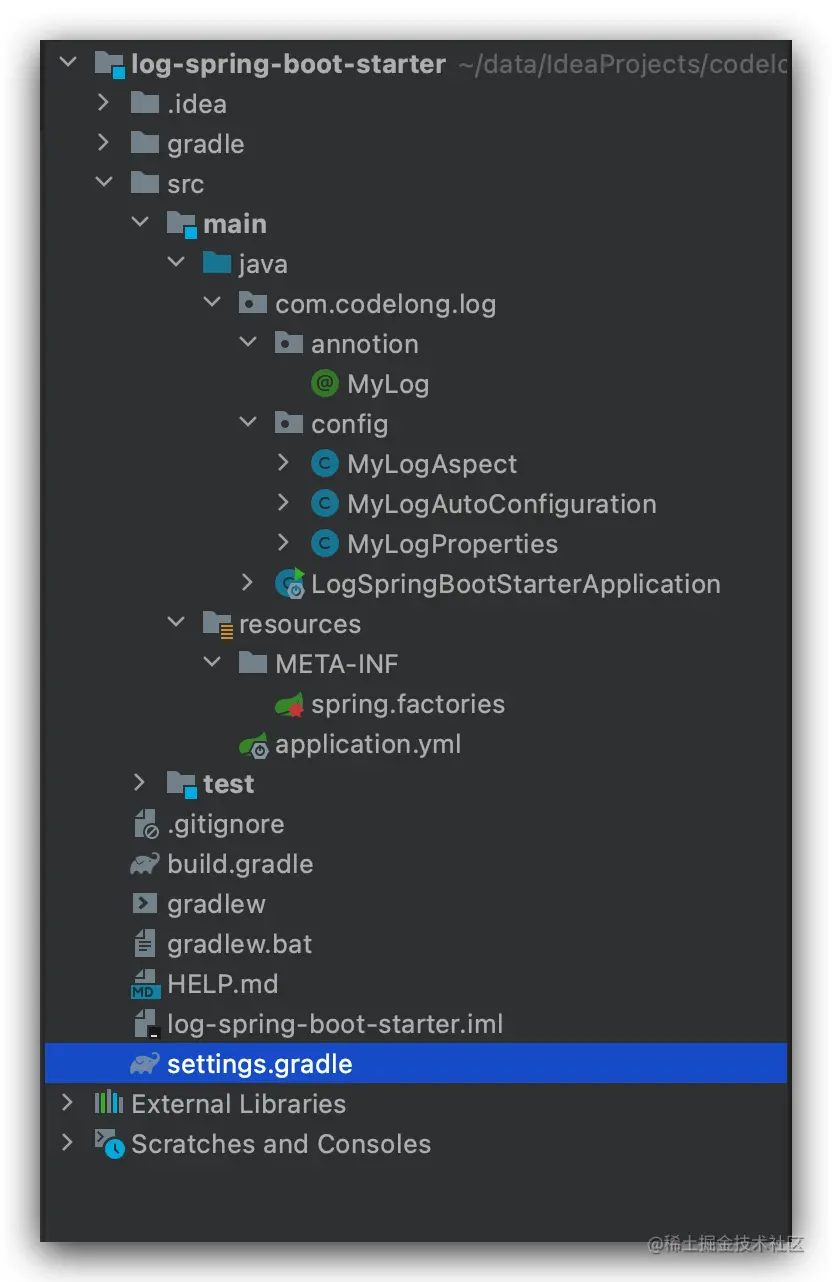Click the HELP.md markdown icon
The image size is (832, 1282).
pyautogui.click(x=143, y=983)
